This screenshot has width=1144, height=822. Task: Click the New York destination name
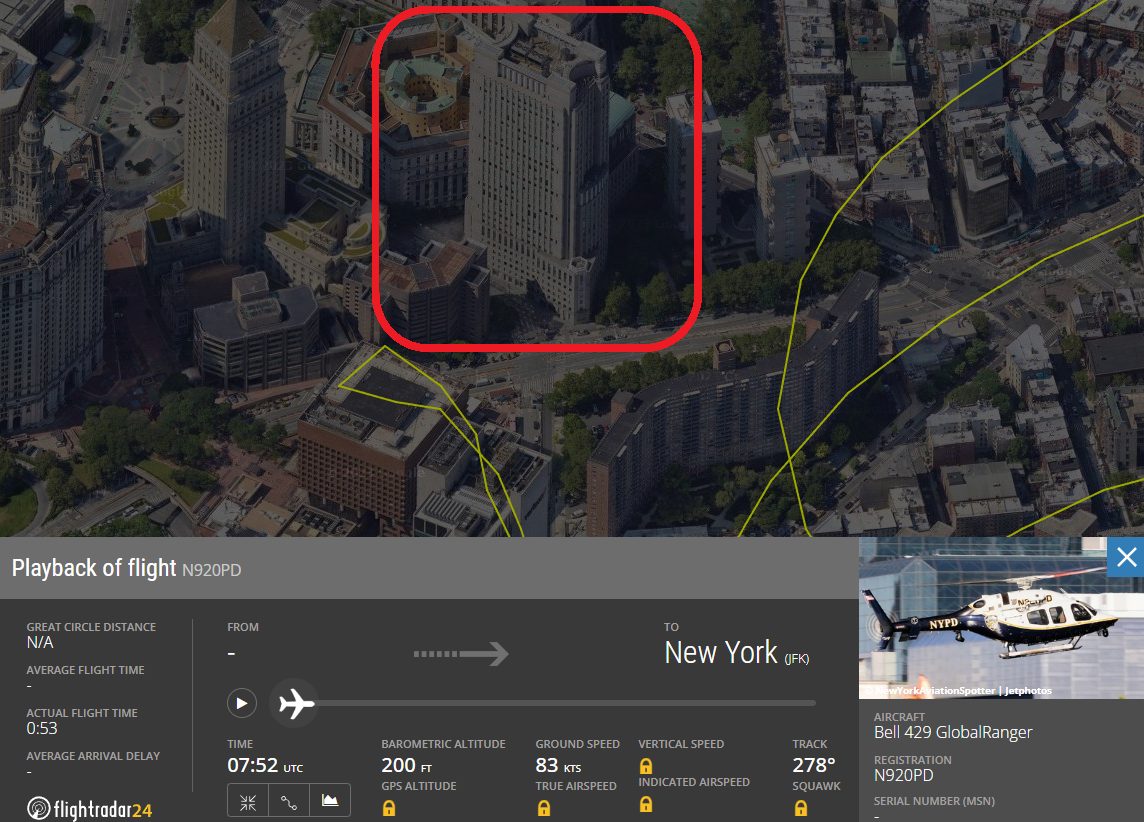[x=720, y=653]
